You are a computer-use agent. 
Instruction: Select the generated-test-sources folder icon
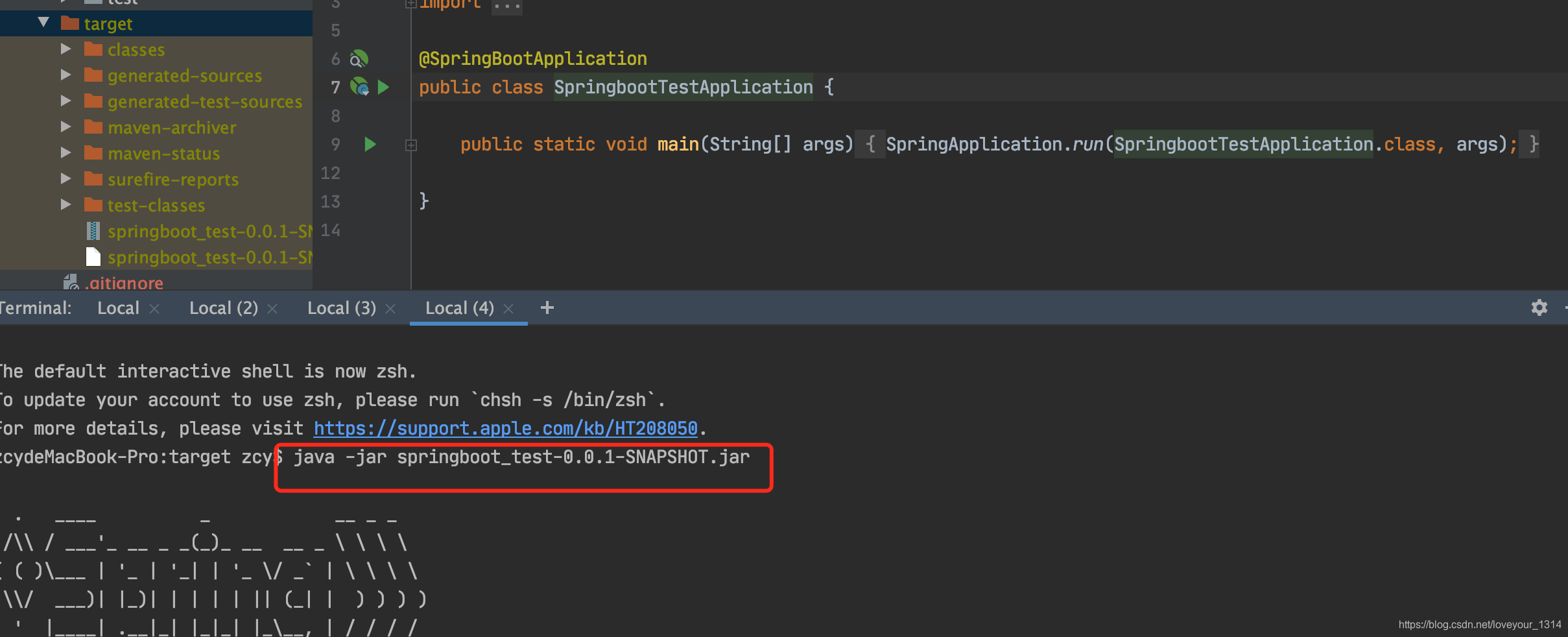coord(93,101)
